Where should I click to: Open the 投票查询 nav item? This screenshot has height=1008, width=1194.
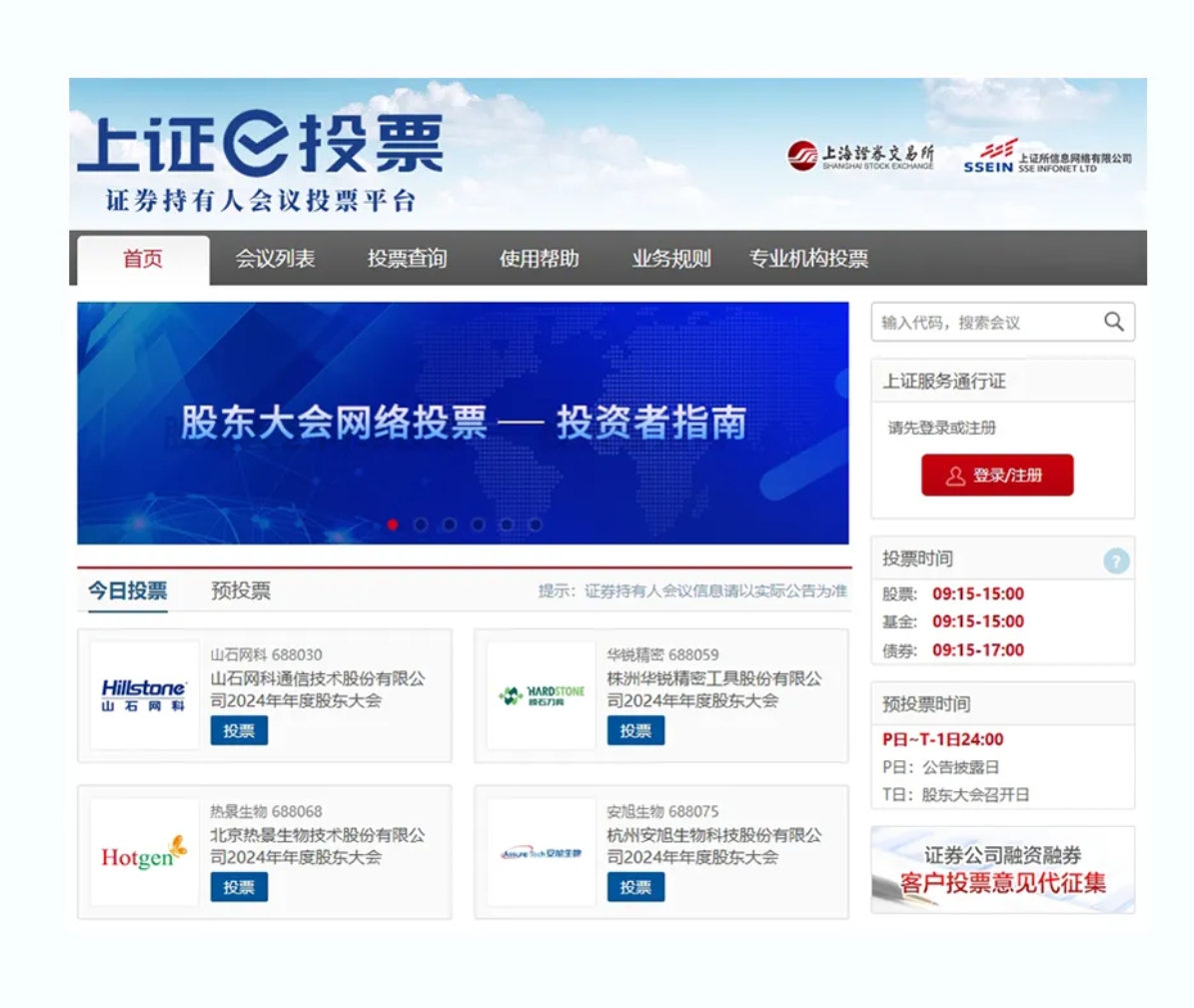408,259
